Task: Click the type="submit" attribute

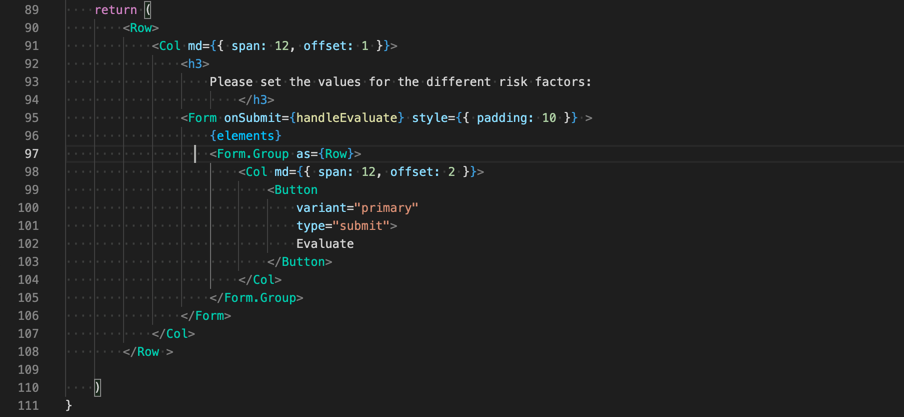Action: pos(346,226)
